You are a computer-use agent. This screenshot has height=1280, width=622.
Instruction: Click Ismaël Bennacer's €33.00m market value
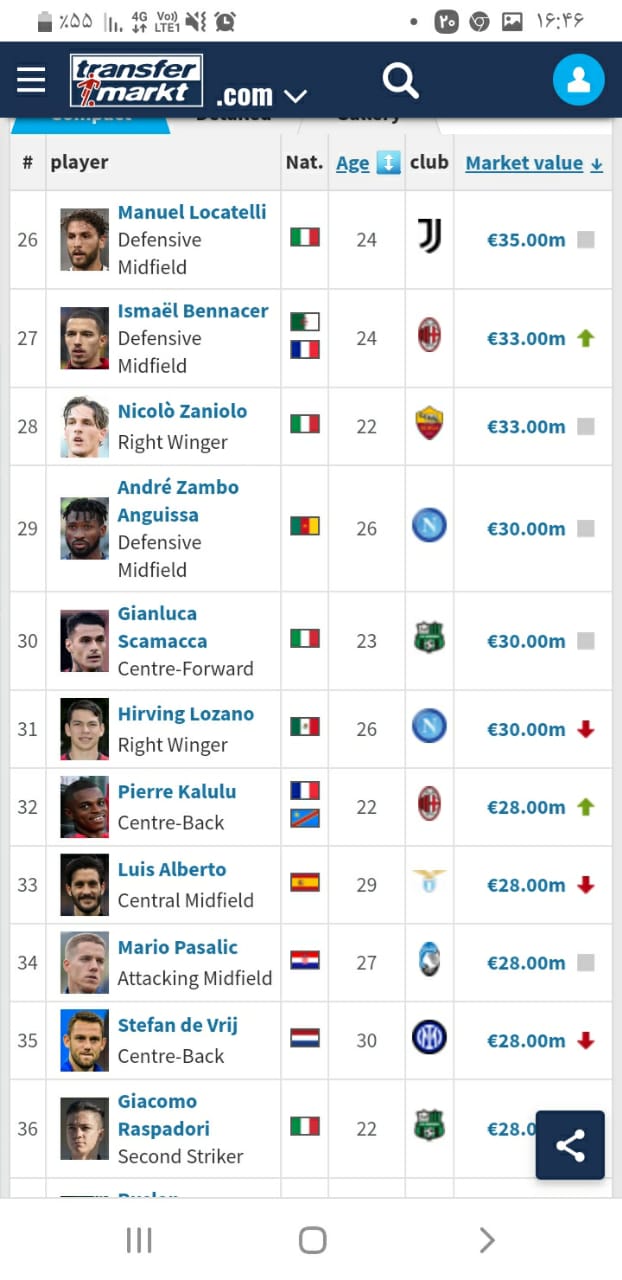tap(526, 338)
